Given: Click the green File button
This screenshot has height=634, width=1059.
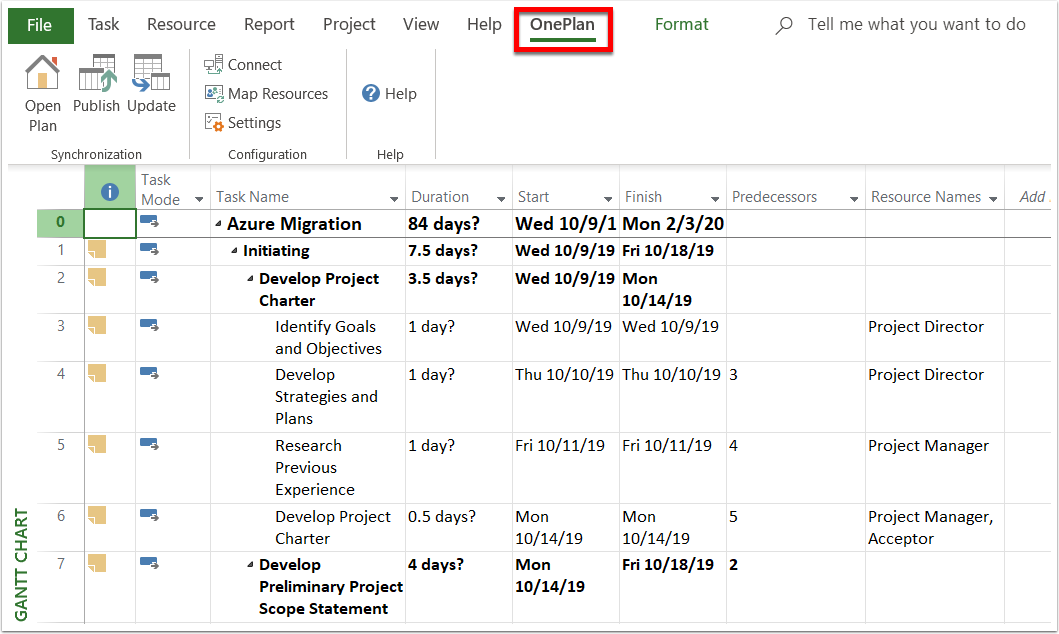Looking at the screenshot, I should point(40,24).
